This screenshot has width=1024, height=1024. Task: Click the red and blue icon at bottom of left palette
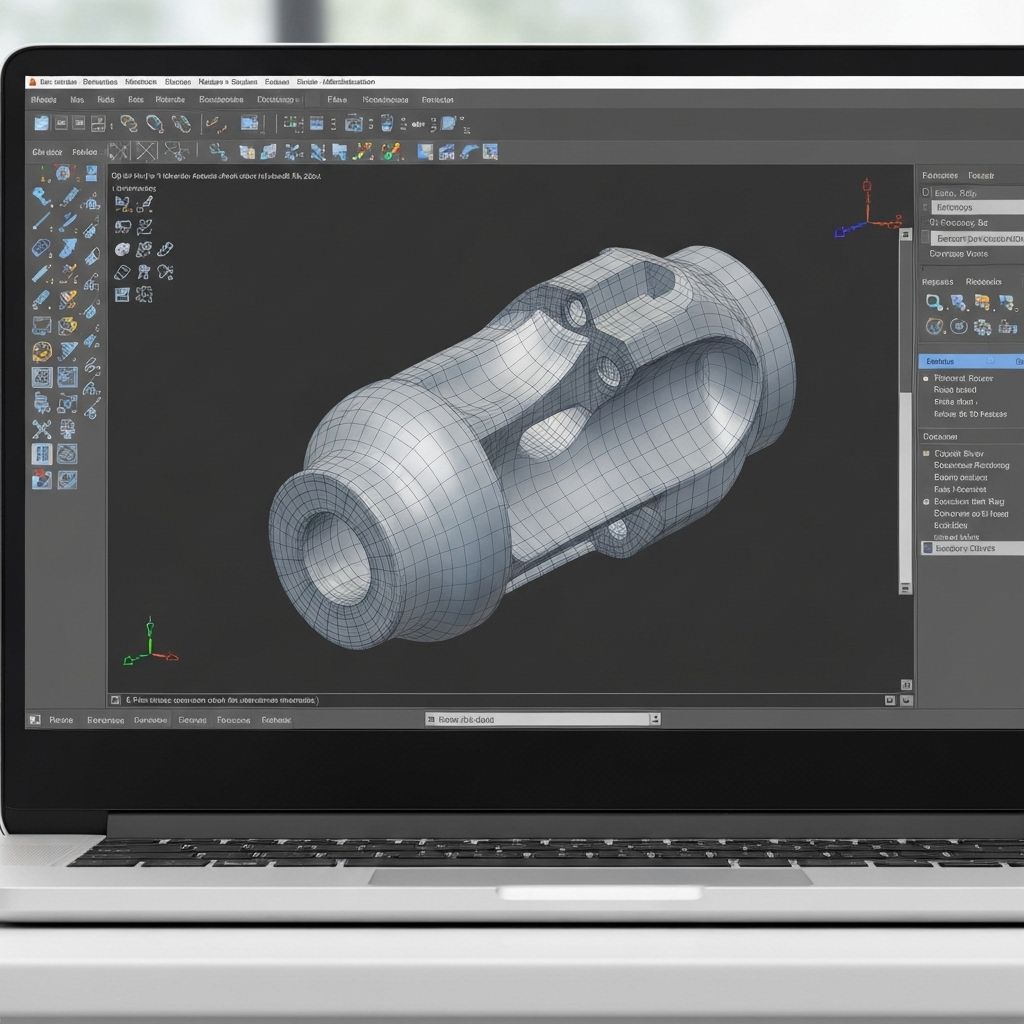click(x=41, y=480)
